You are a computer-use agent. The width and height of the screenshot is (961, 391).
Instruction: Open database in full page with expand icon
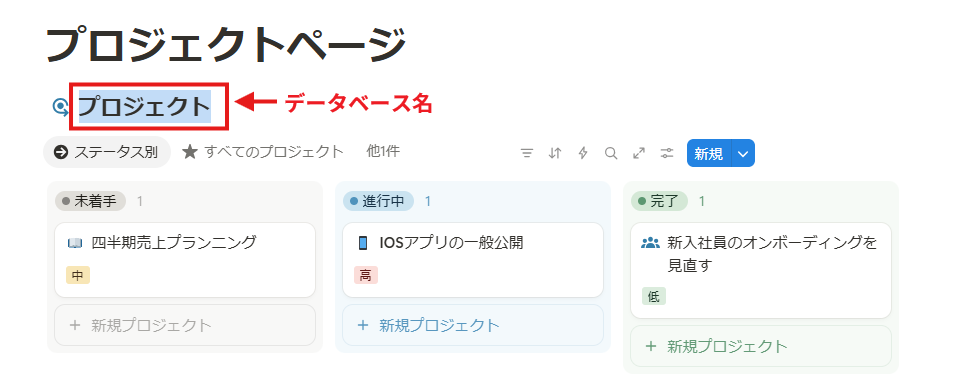(x=639, y=153)
